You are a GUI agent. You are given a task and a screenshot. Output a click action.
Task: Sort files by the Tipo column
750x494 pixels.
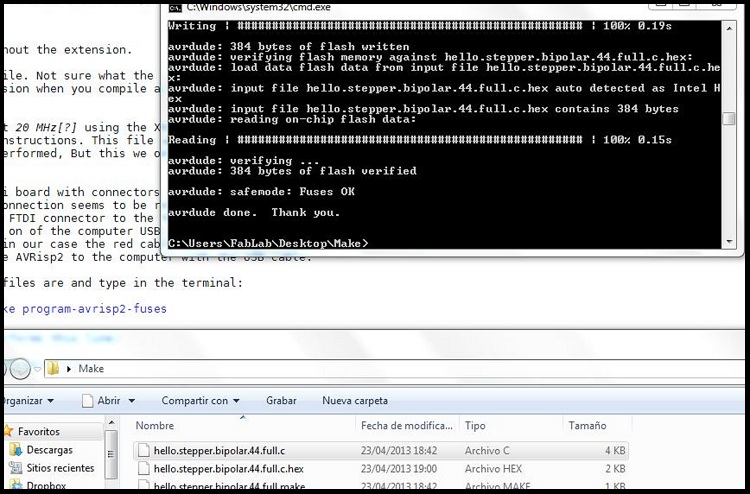tap(511, 425)
